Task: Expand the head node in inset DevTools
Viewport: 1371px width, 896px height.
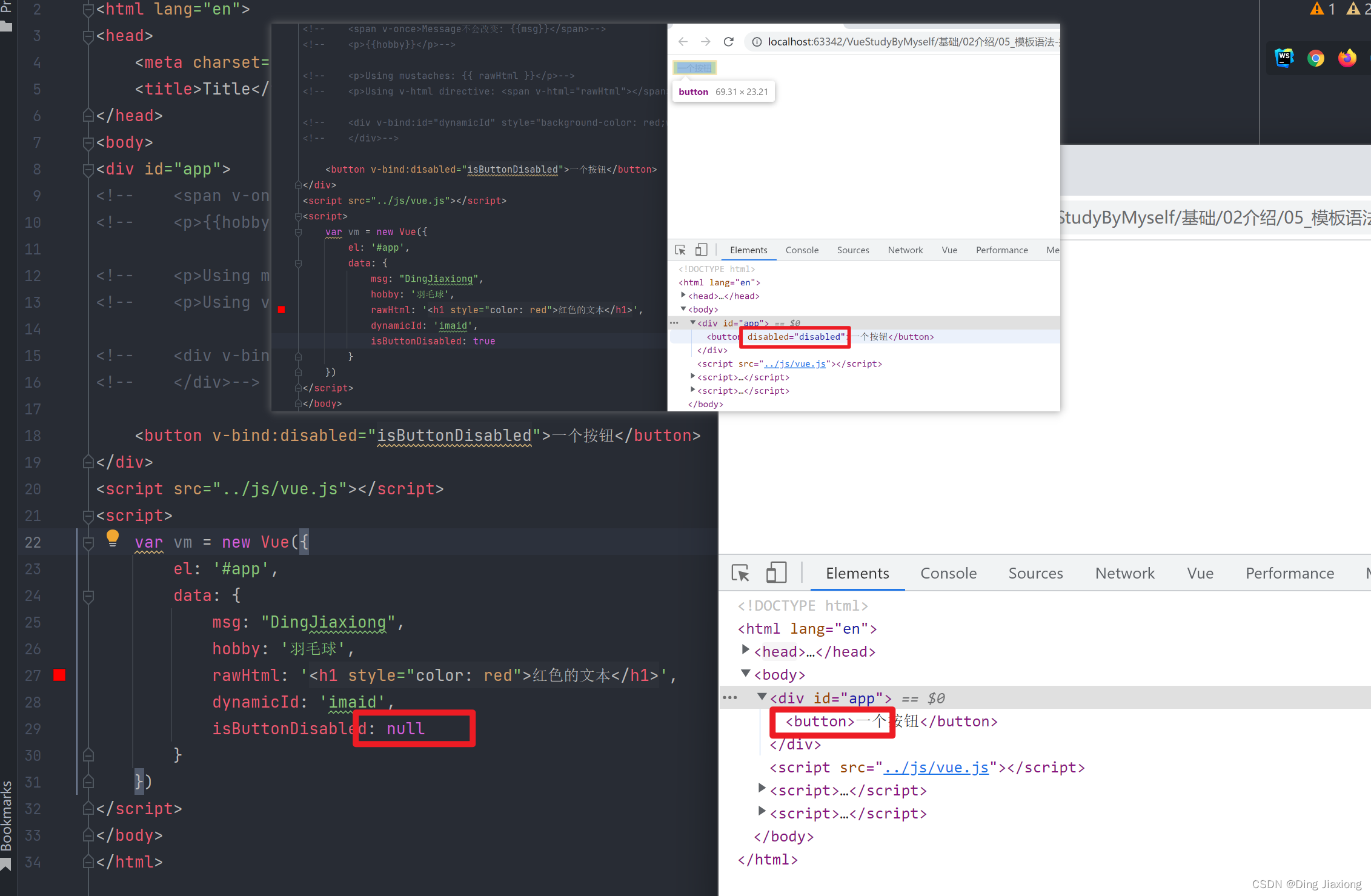Action: point(683,295)
